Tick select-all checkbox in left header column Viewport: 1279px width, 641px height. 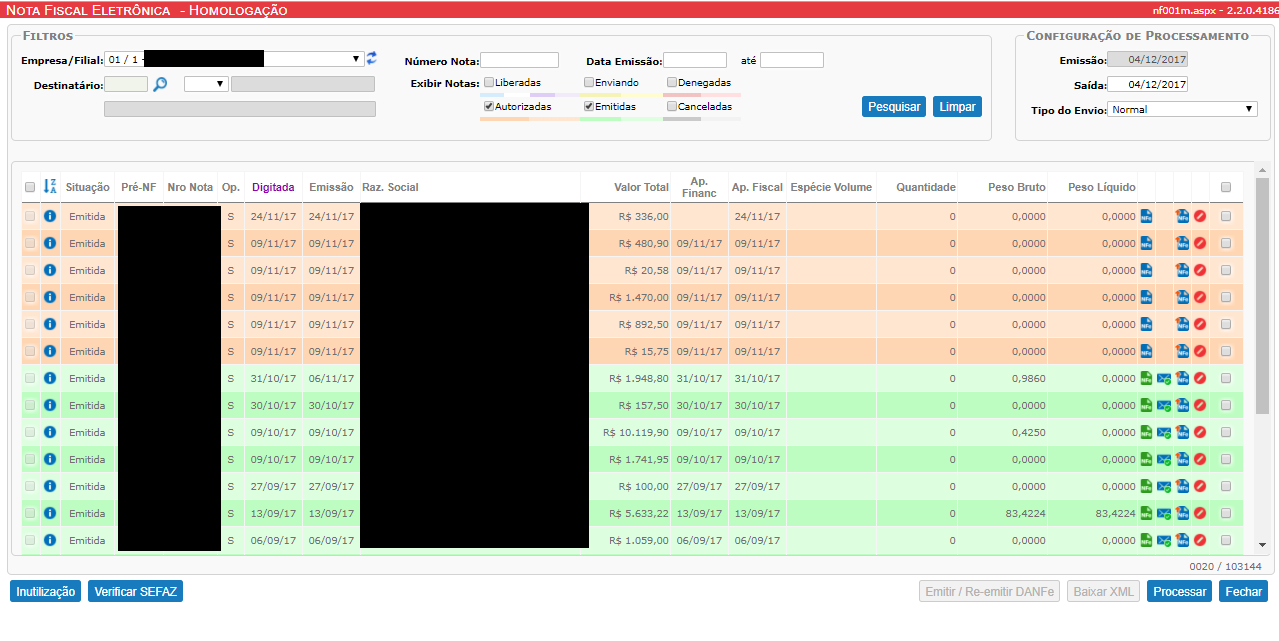(30, 187)
